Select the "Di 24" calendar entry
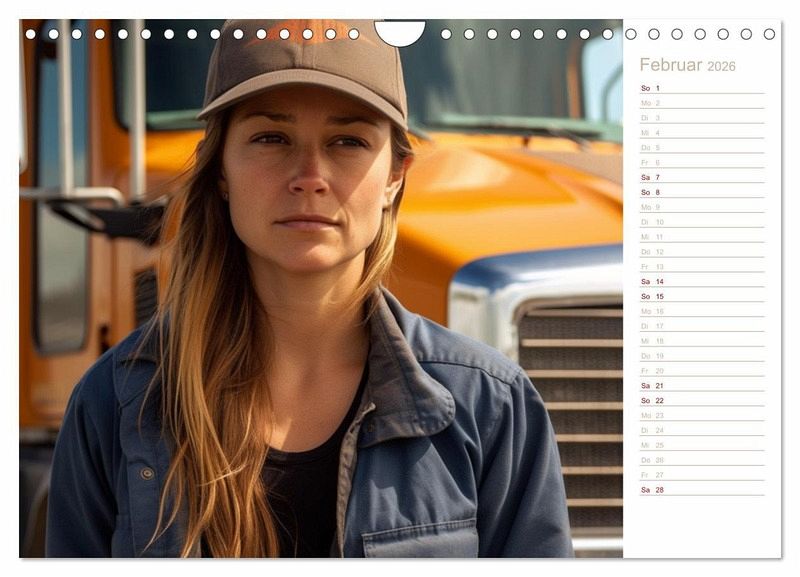Image resolution: width=800 pixels, height=577 pixels. point(702,430)
